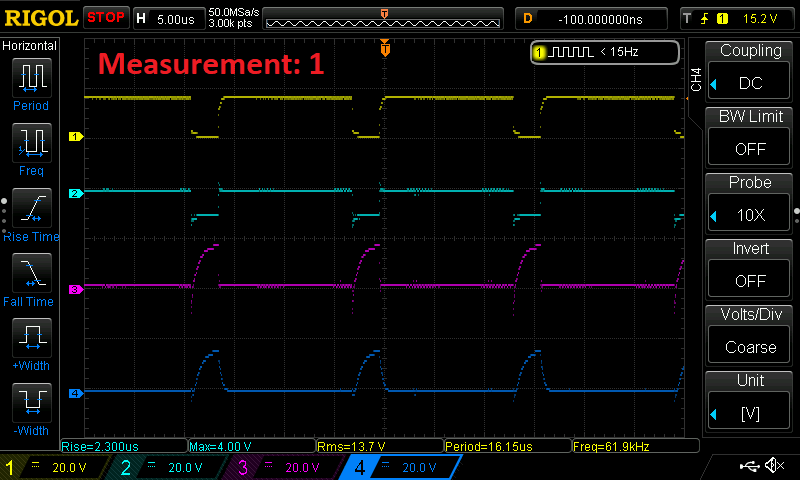800x480 pixels.
Task: Click the orange trigger position marker
Action: (x=385, y=48)
